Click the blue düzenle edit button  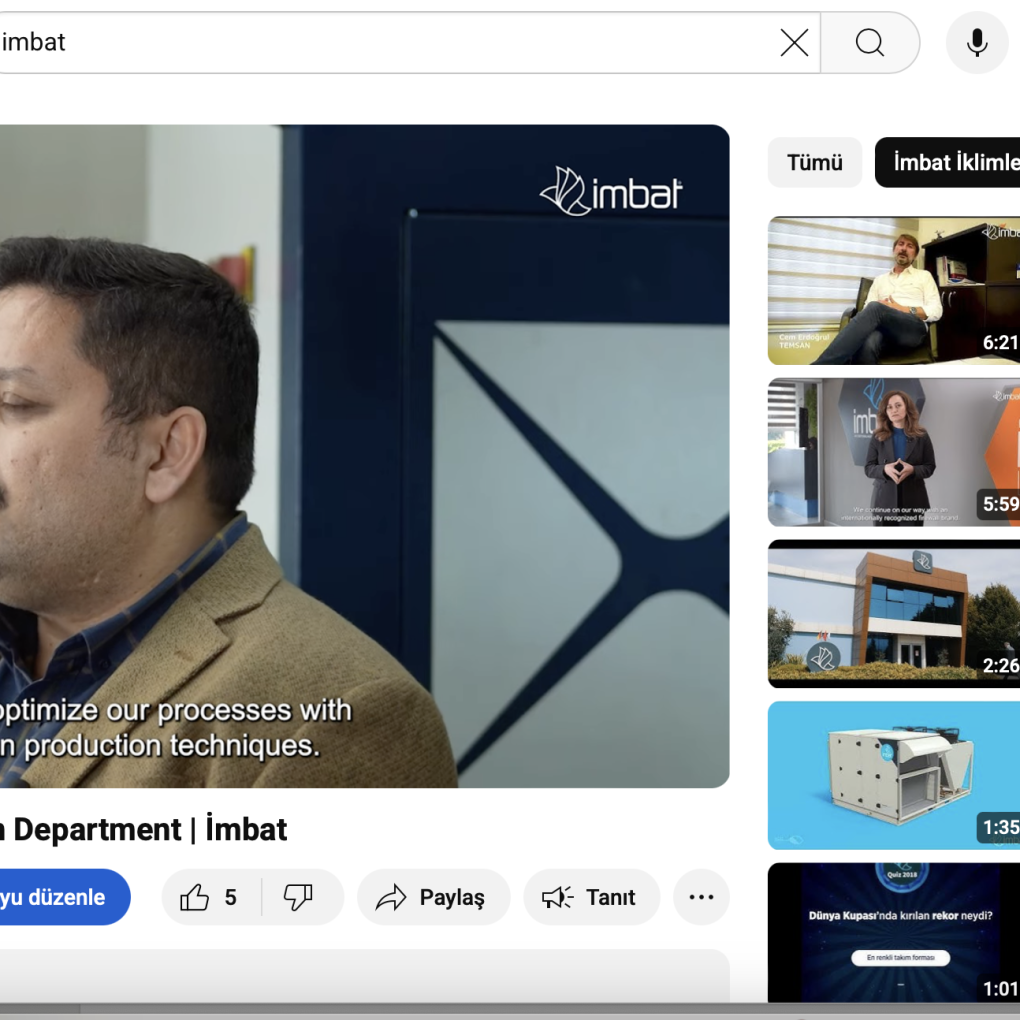tap(64, 897)
